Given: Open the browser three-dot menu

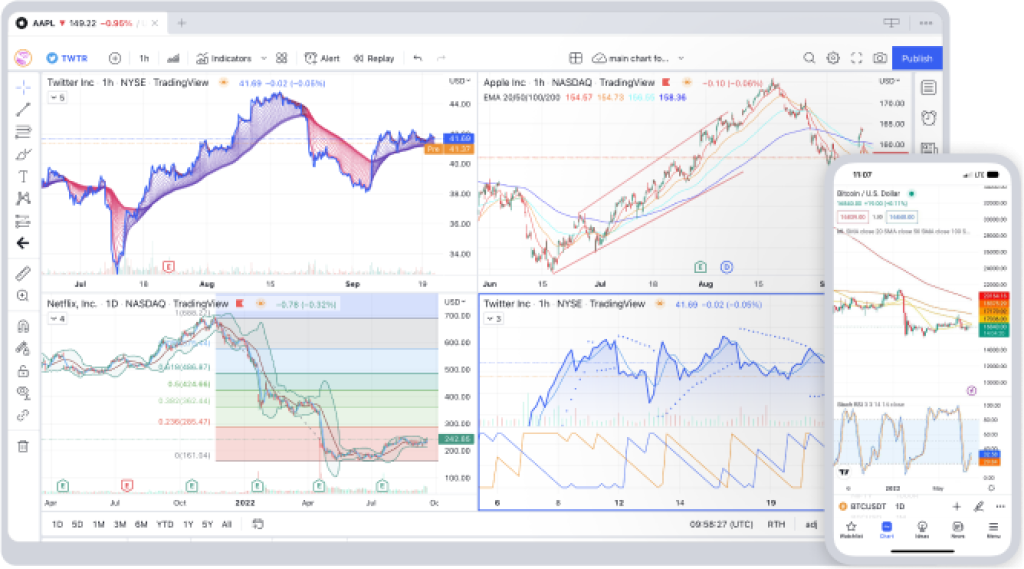Looking at the screenshot, I should [x=926, y=23].
